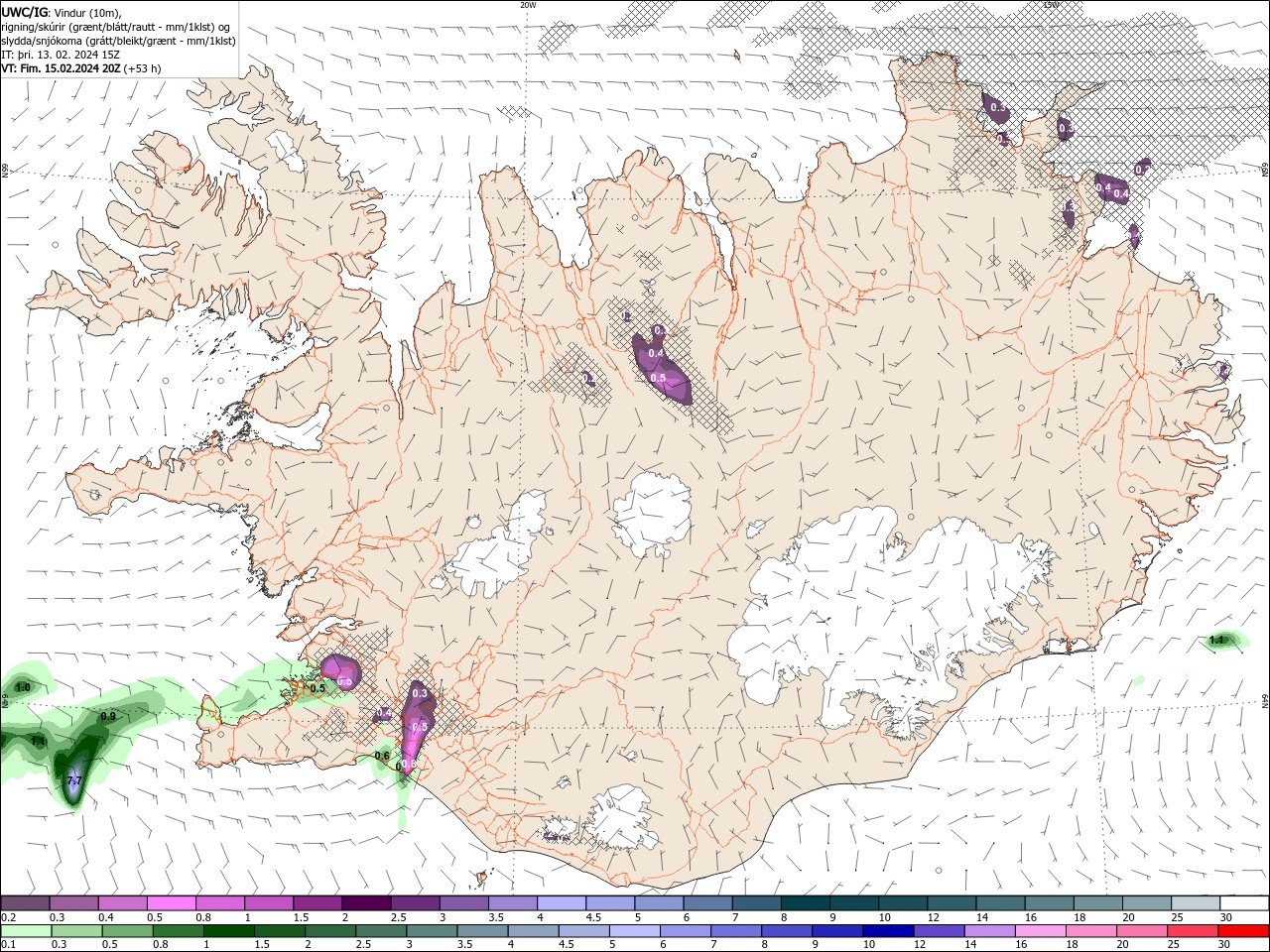Click the "0.6" rainfall value near the south coast
The height and width of the screenshot is (952, 1270).
(382, 756)
